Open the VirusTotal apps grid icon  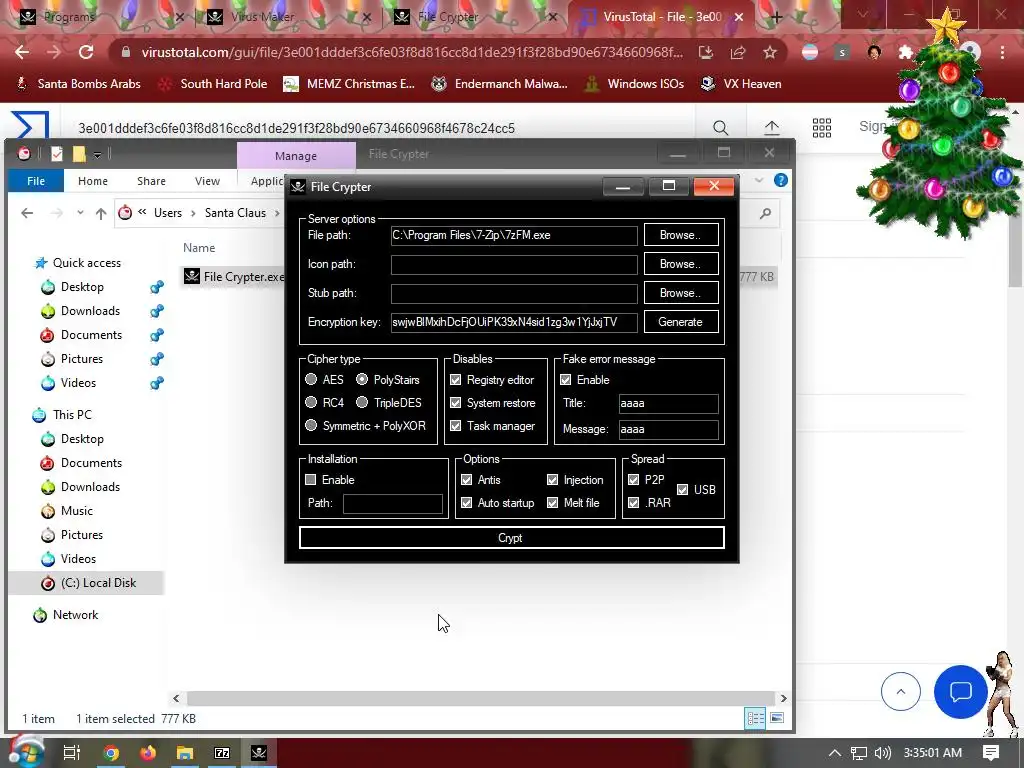tap(822, 127)
